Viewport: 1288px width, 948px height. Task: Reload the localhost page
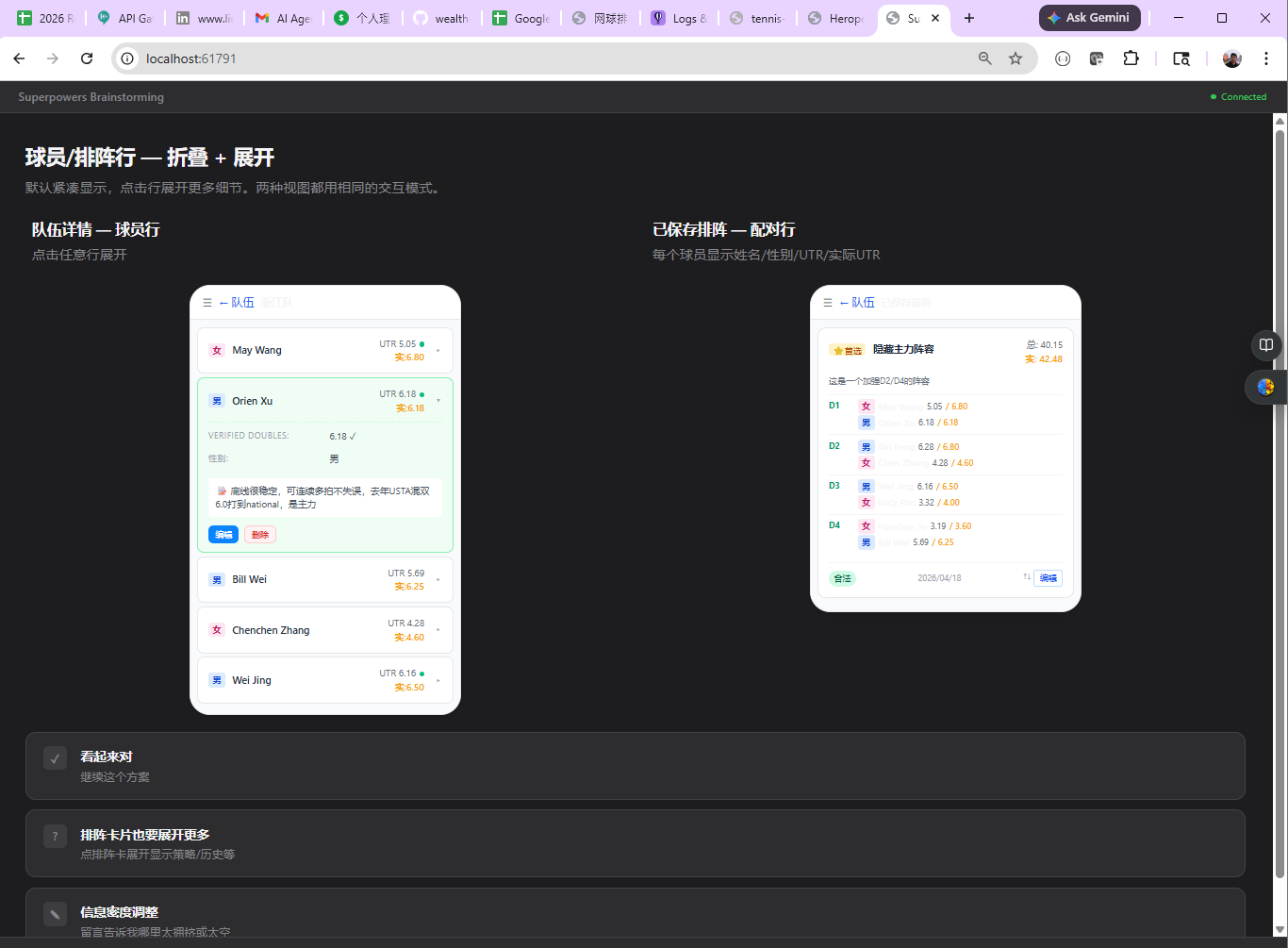pos(87,58)
